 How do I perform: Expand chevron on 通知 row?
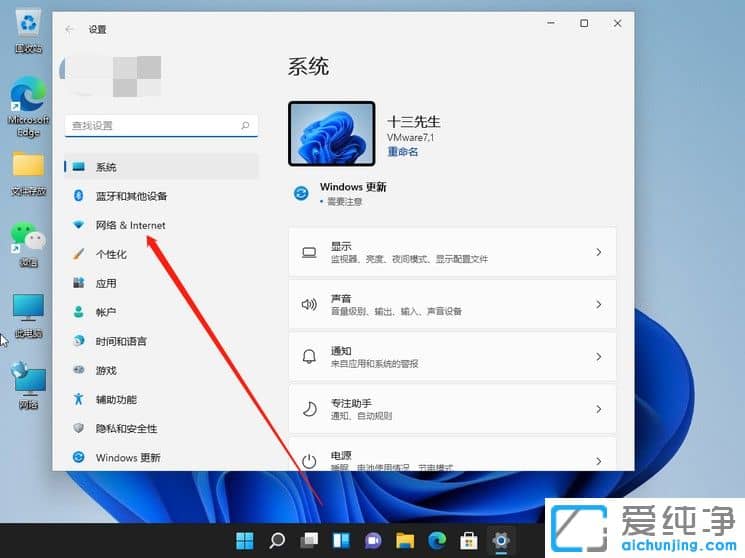tap(599, 356)
